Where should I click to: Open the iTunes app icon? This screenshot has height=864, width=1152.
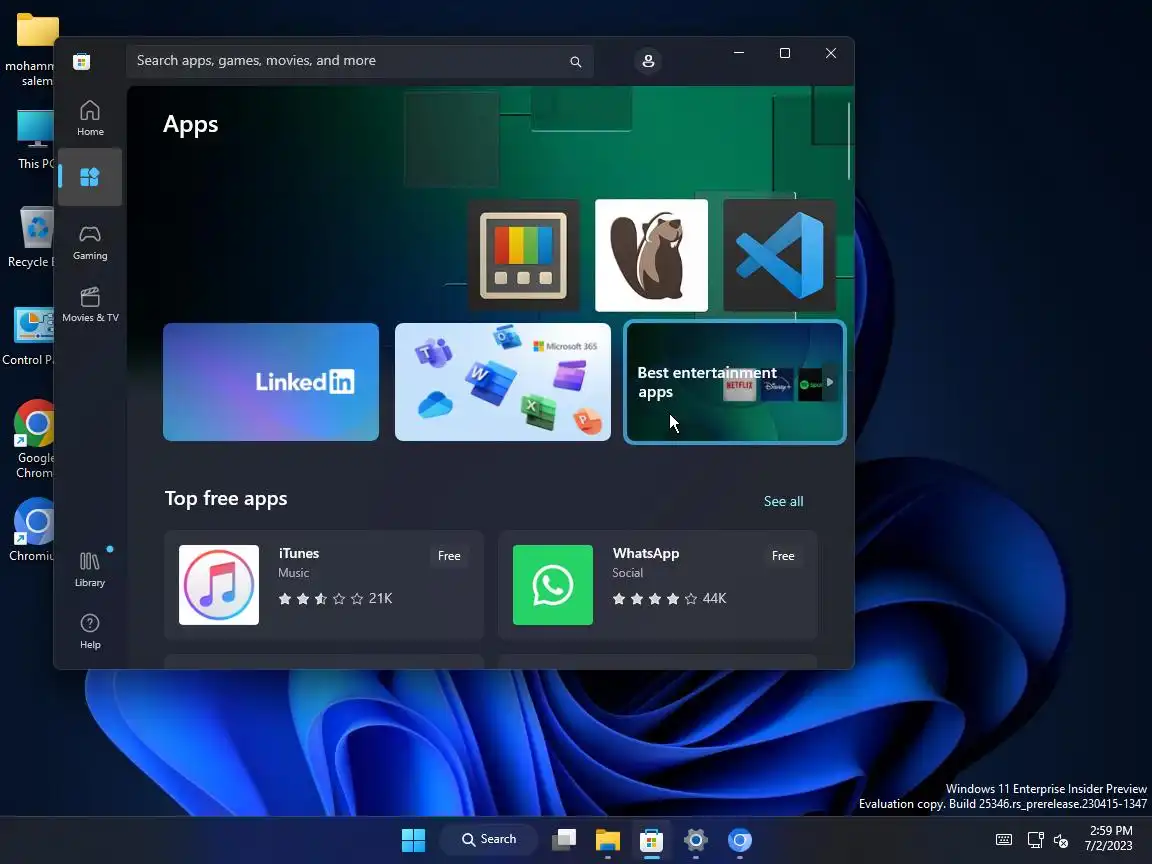pos(219,585)
